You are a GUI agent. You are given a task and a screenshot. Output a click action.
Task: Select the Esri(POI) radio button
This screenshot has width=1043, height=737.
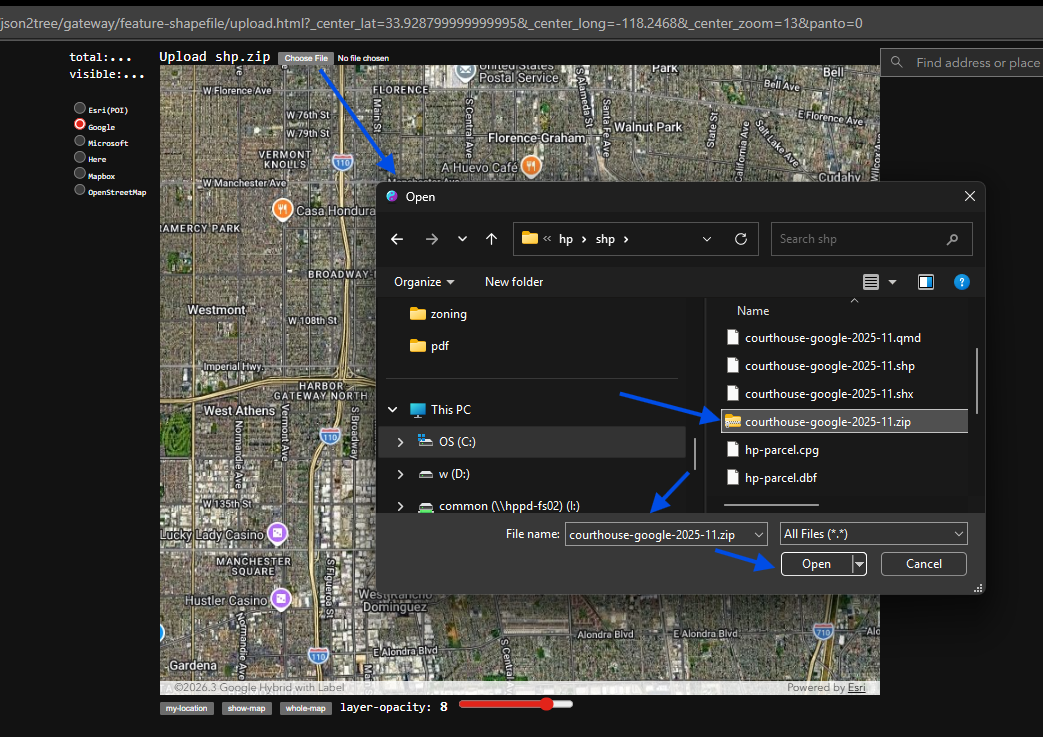pos(80,109)
